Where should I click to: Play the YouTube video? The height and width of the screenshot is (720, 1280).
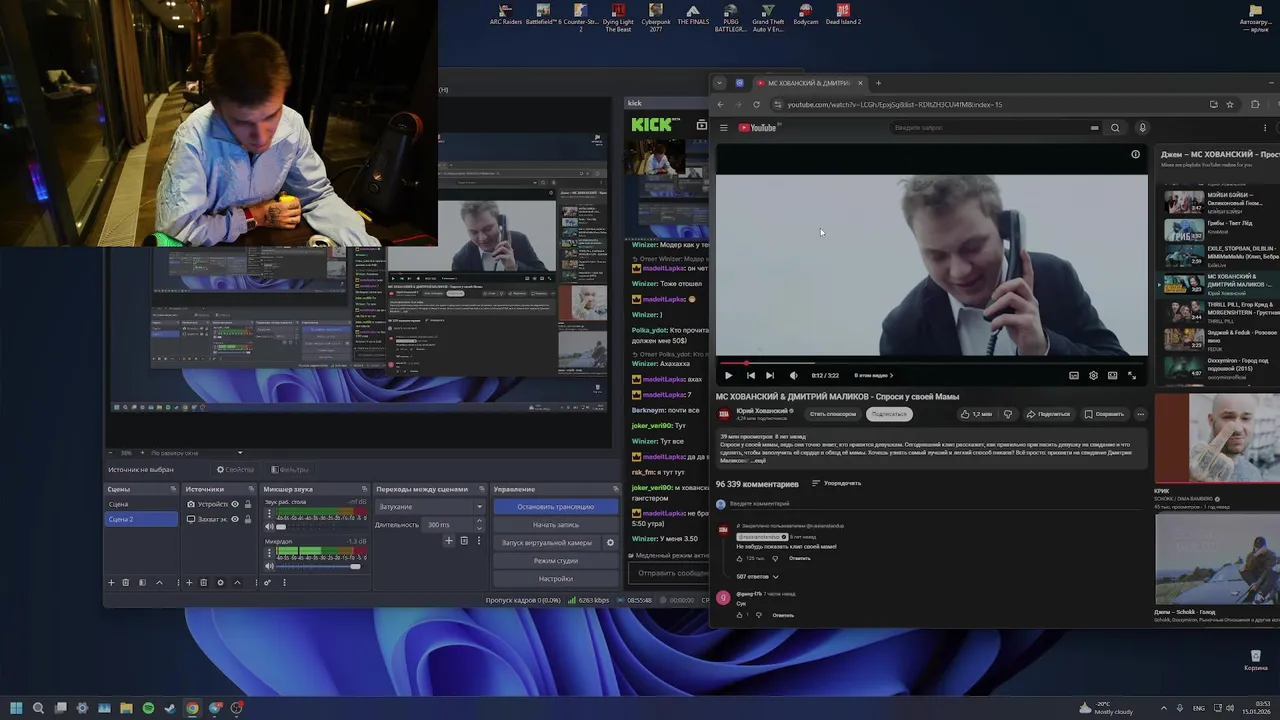click(x=728, y=375)
